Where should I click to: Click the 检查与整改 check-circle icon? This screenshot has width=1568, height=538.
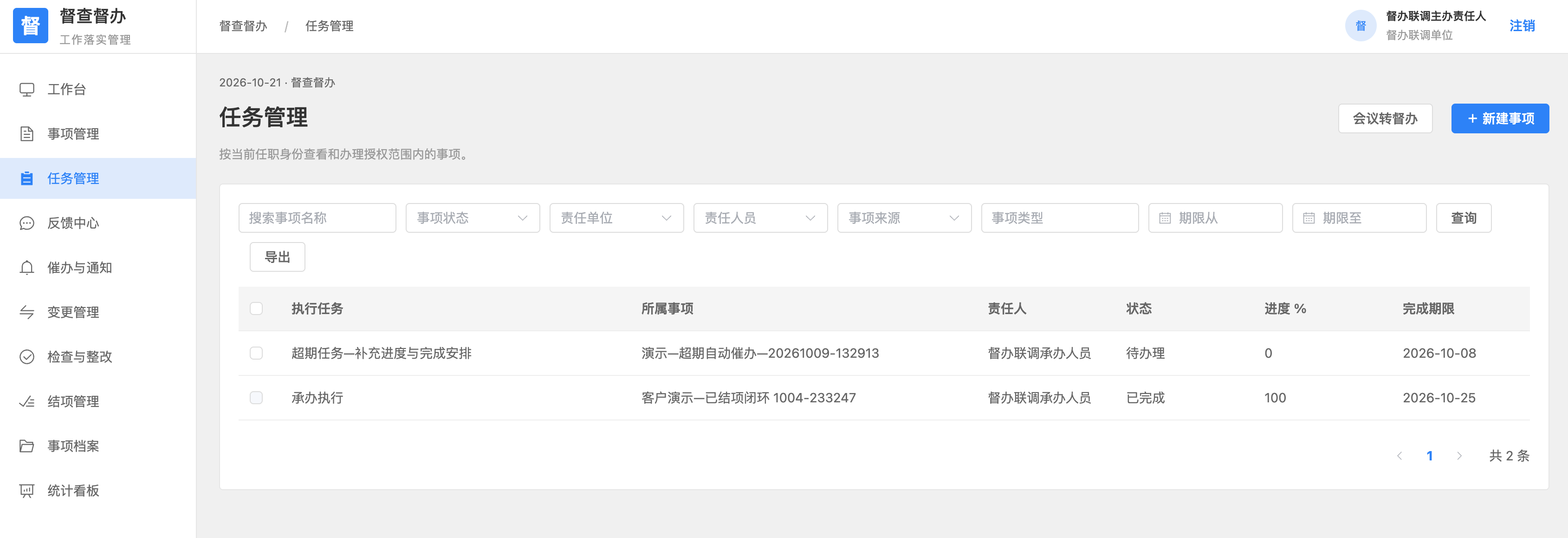(x=27, y=356)
